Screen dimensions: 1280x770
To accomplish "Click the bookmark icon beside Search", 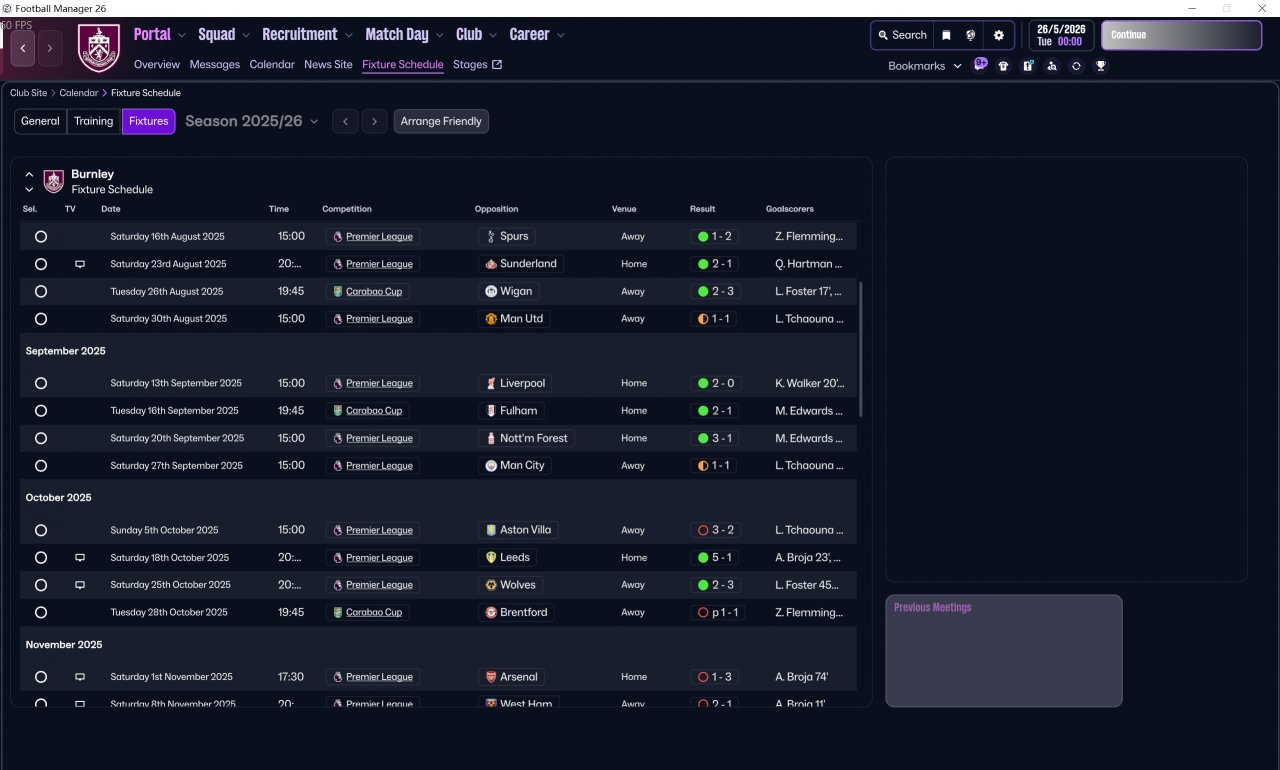I will (x=946, y=35).
